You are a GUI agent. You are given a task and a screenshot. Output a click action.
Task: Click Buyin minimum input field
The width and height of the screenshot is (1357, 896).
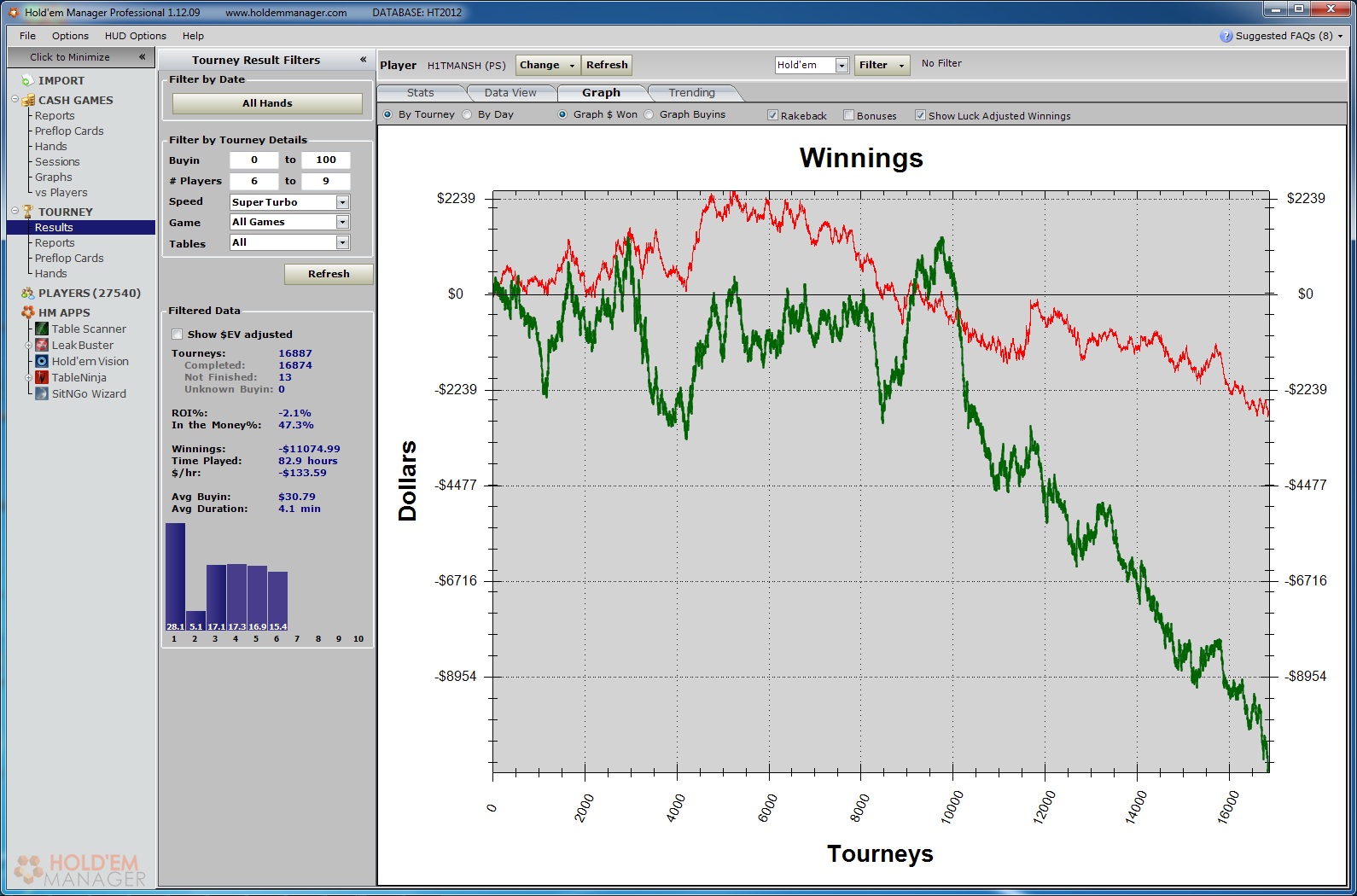[254, 160]
